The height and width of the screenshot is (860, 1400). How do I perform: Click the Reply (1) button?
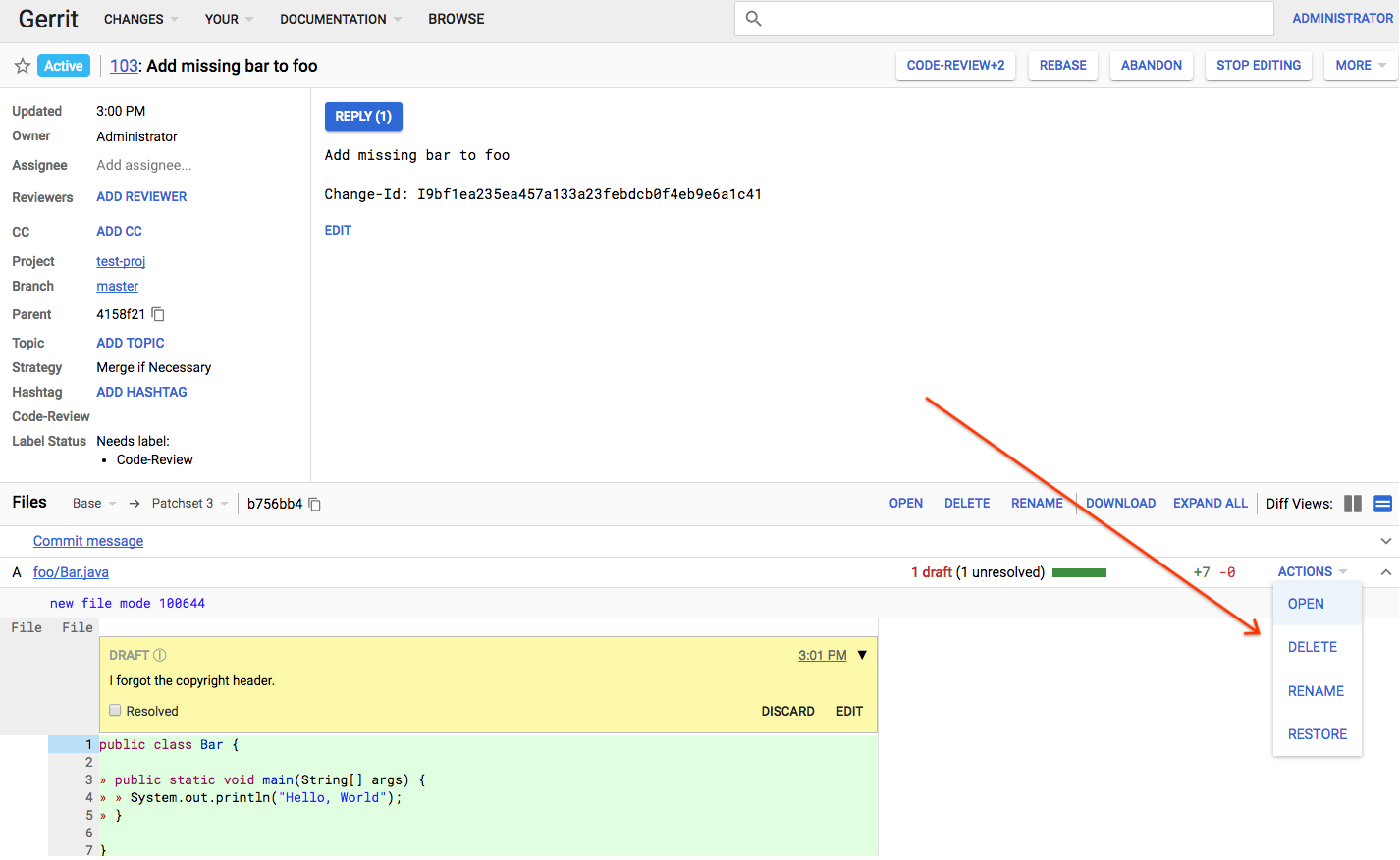point(363,116)
